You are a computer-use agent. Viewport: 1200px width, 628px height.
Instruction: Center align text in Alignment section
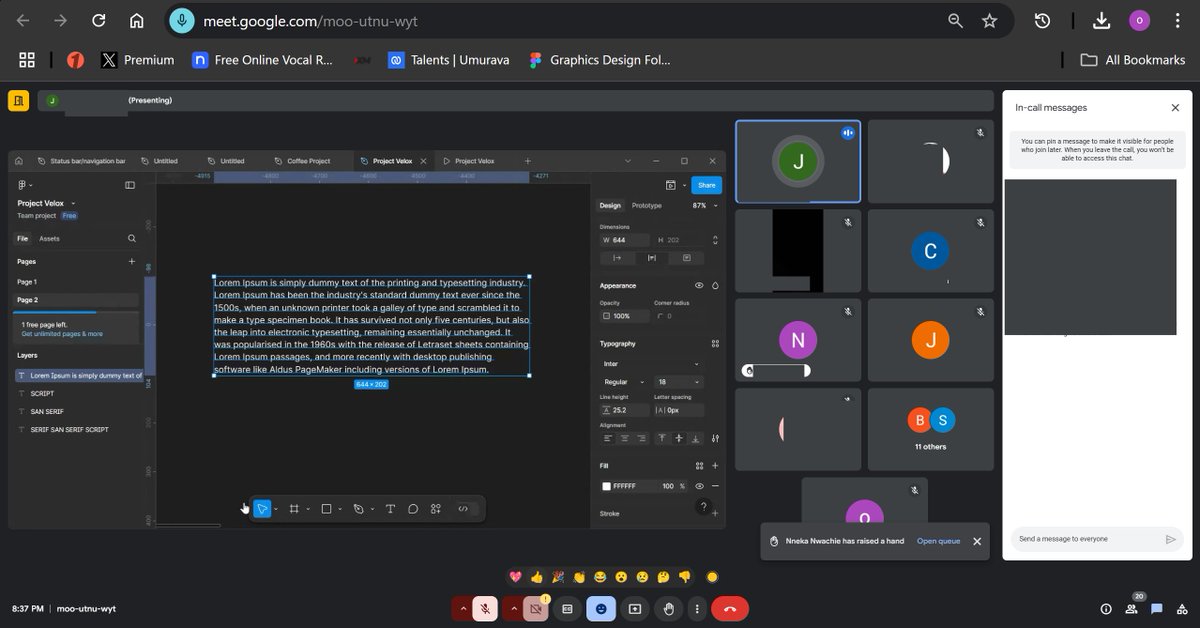pos(625,438)
